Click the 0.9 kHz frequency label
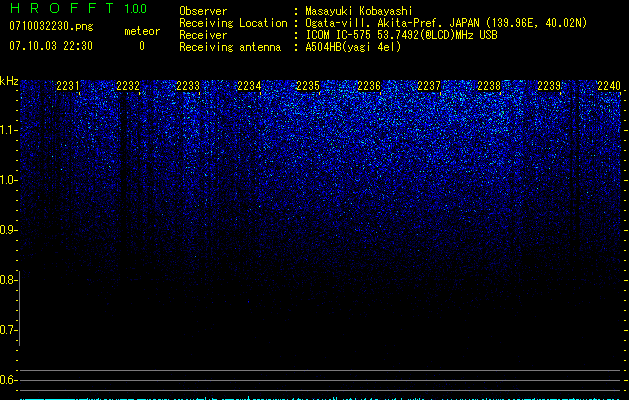Screen dimensions: 629x400 [8, 230]
